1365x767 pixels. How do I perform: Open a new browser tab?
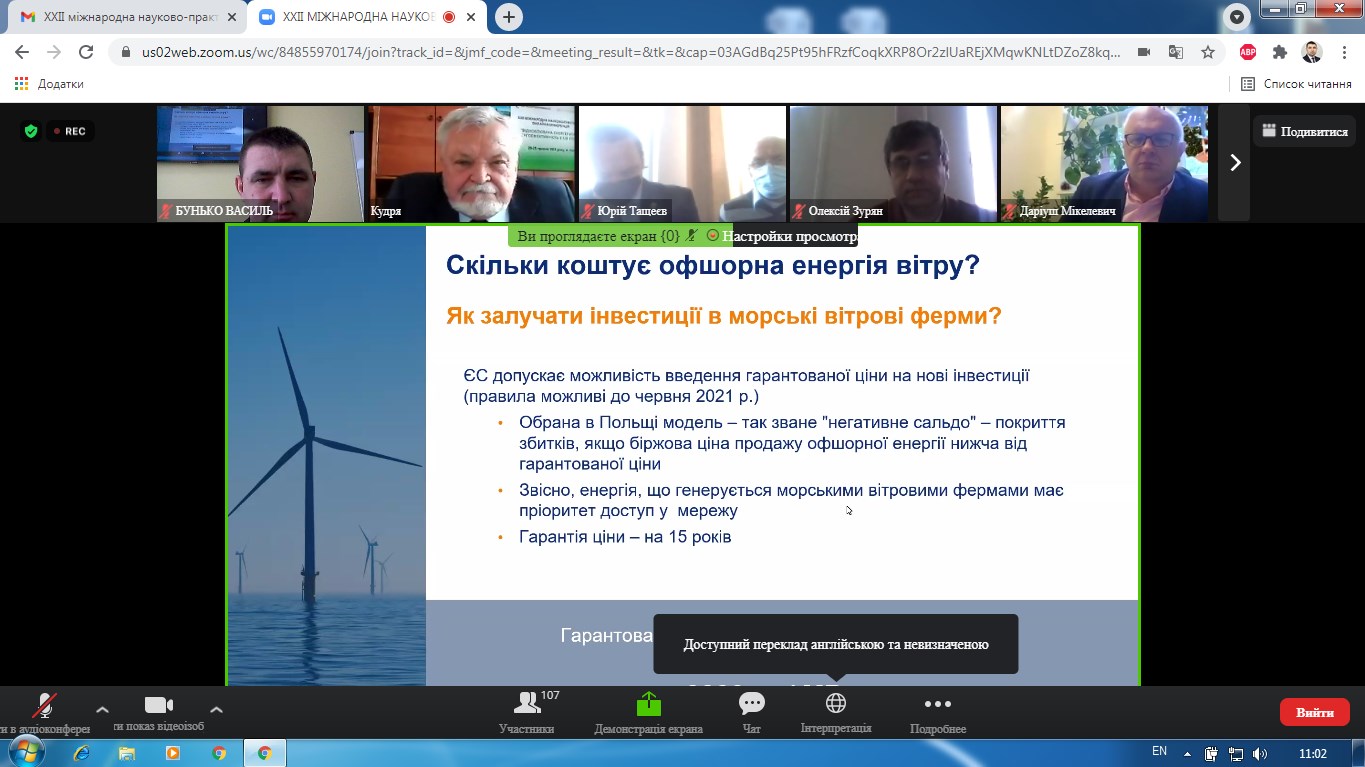509,17
